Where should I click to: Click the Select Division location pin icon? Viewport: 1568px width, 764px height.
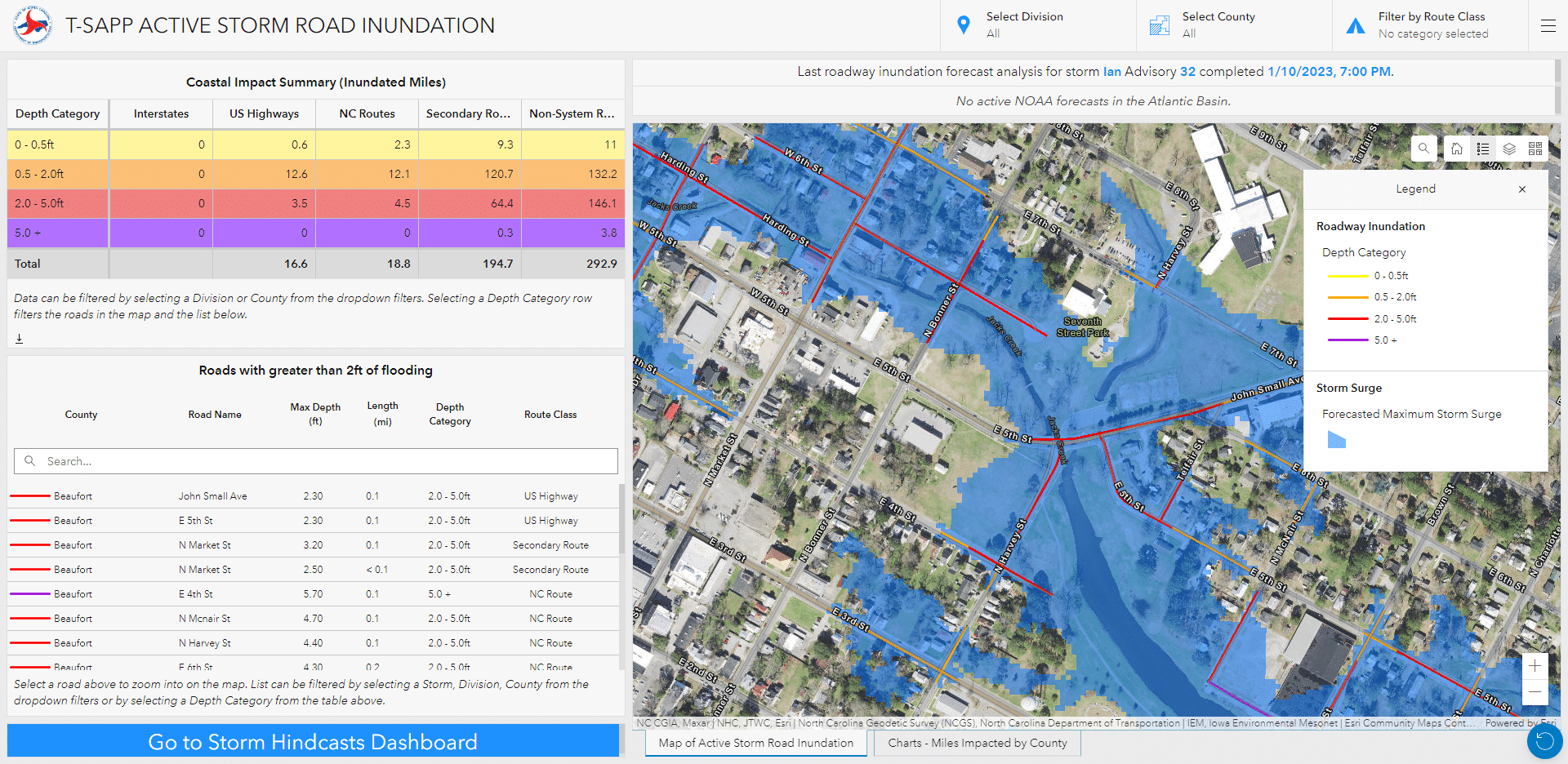point(964,24)
